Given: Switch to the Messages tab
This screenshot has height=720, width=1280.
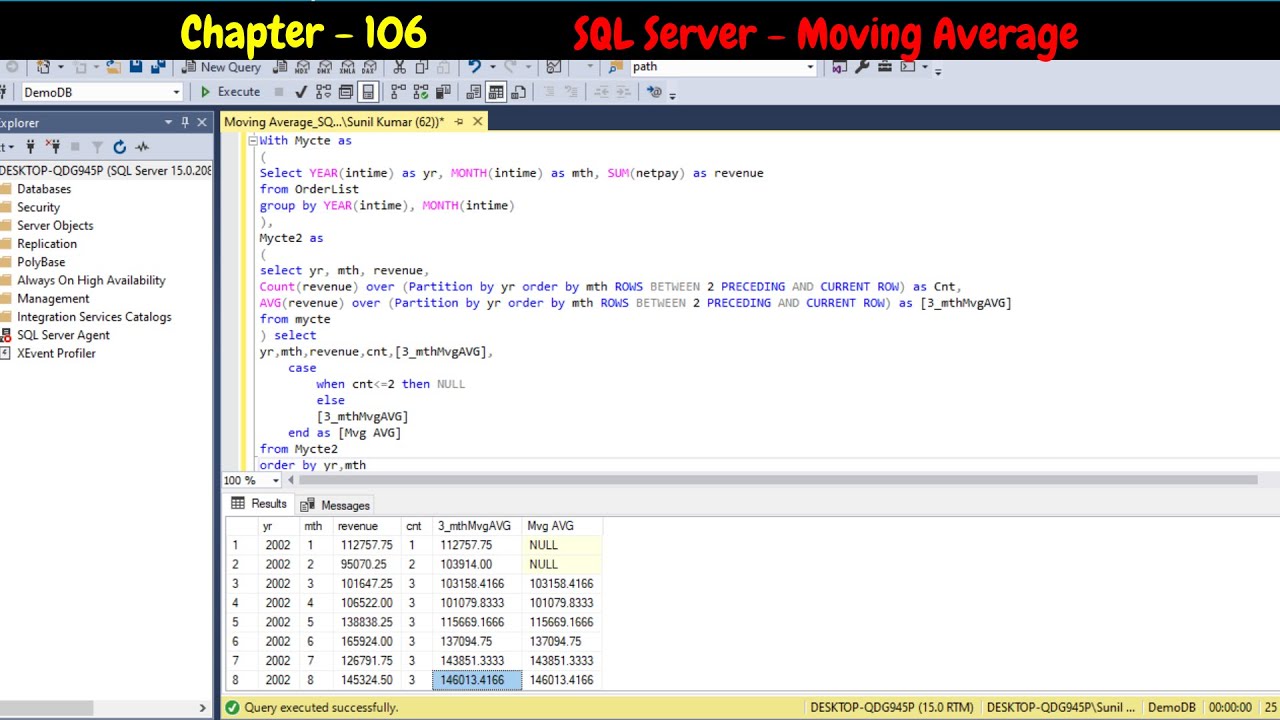Looking at the screenshot, I should 335,505.
